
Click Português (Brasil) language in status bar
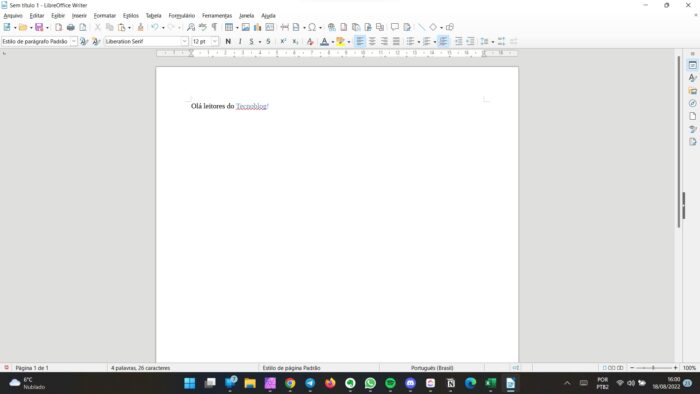click(x=432, y=368)
